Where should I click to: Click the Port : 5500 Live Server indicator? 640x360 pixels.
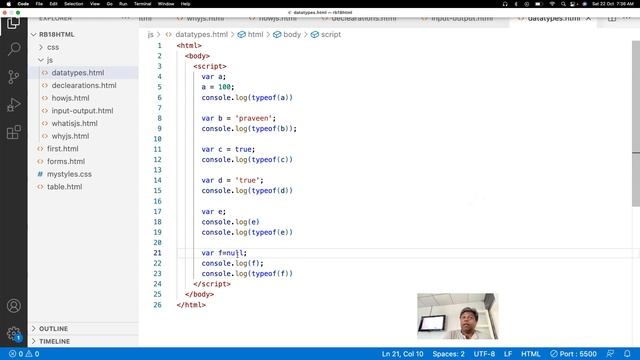(x=573, y=354)
